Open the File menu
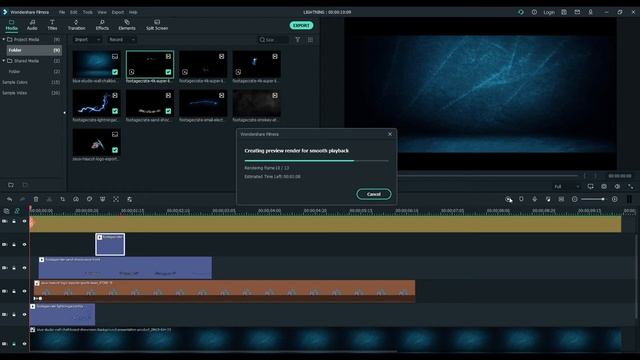Screen dimensions: 640x360 point(62,12)
